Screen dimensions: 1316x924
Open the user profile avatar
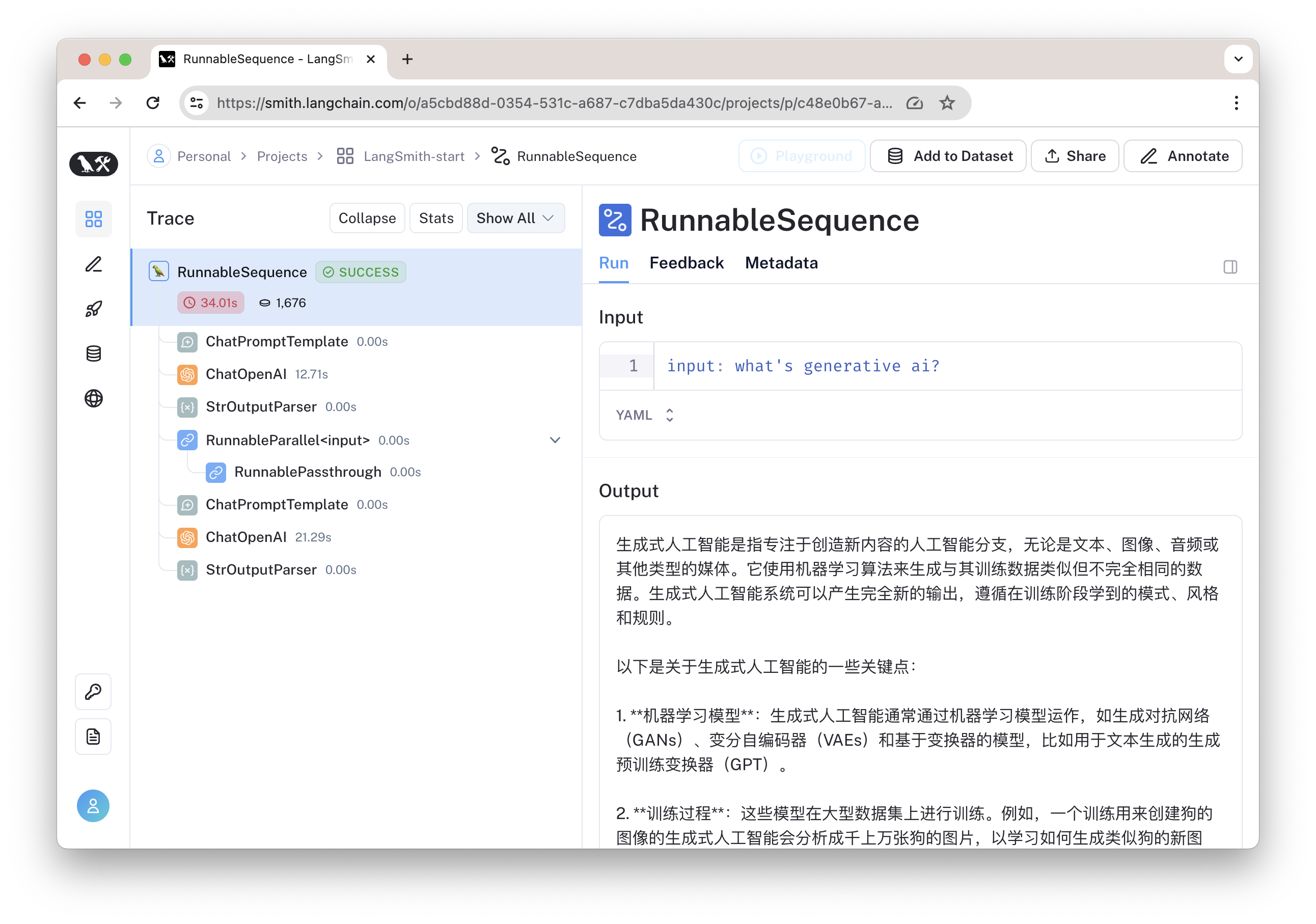[x=93, y=806]
